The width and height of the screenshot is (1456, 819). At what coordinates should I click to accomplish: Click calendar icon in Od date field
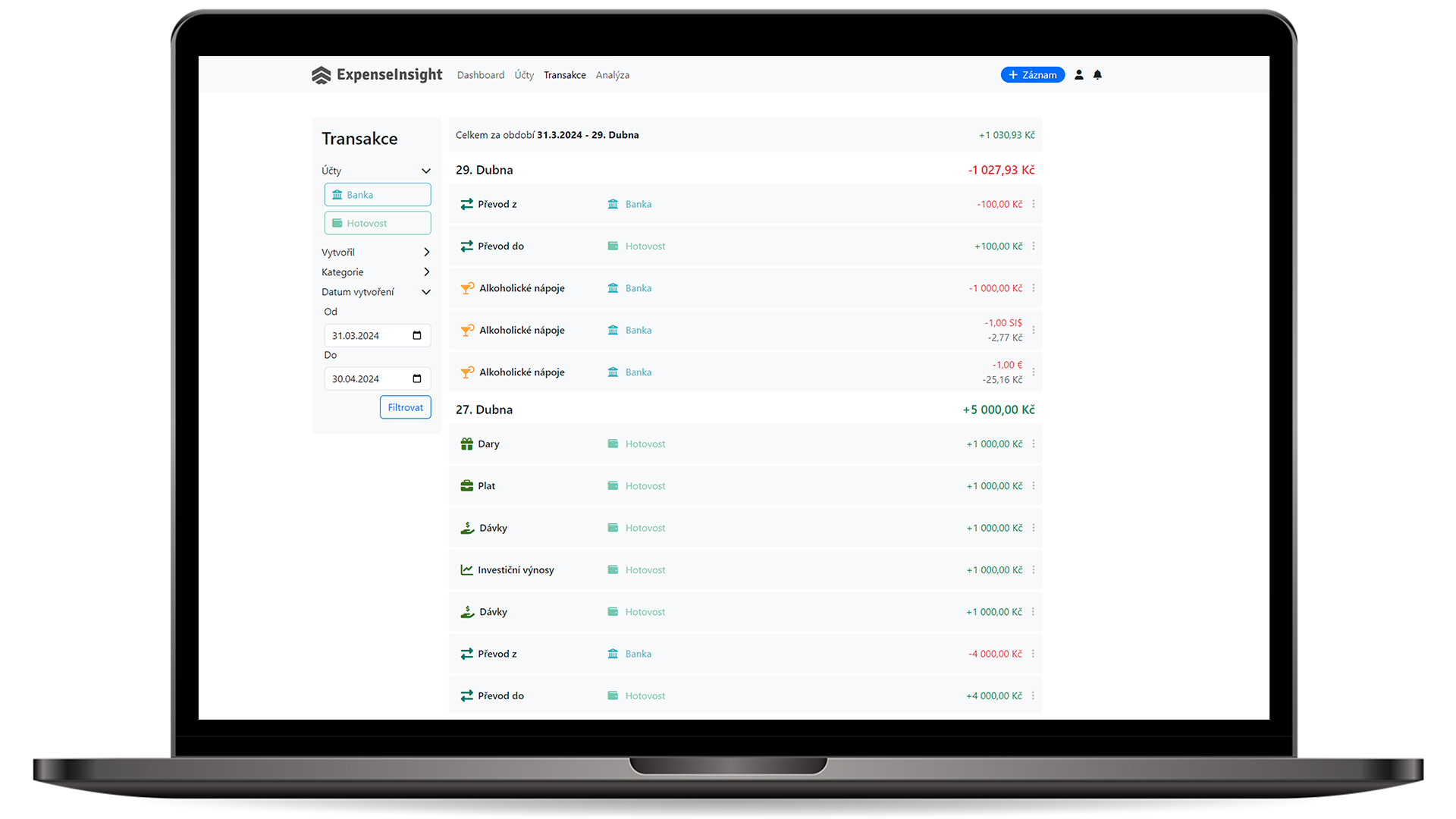click(x=417, y=336)
